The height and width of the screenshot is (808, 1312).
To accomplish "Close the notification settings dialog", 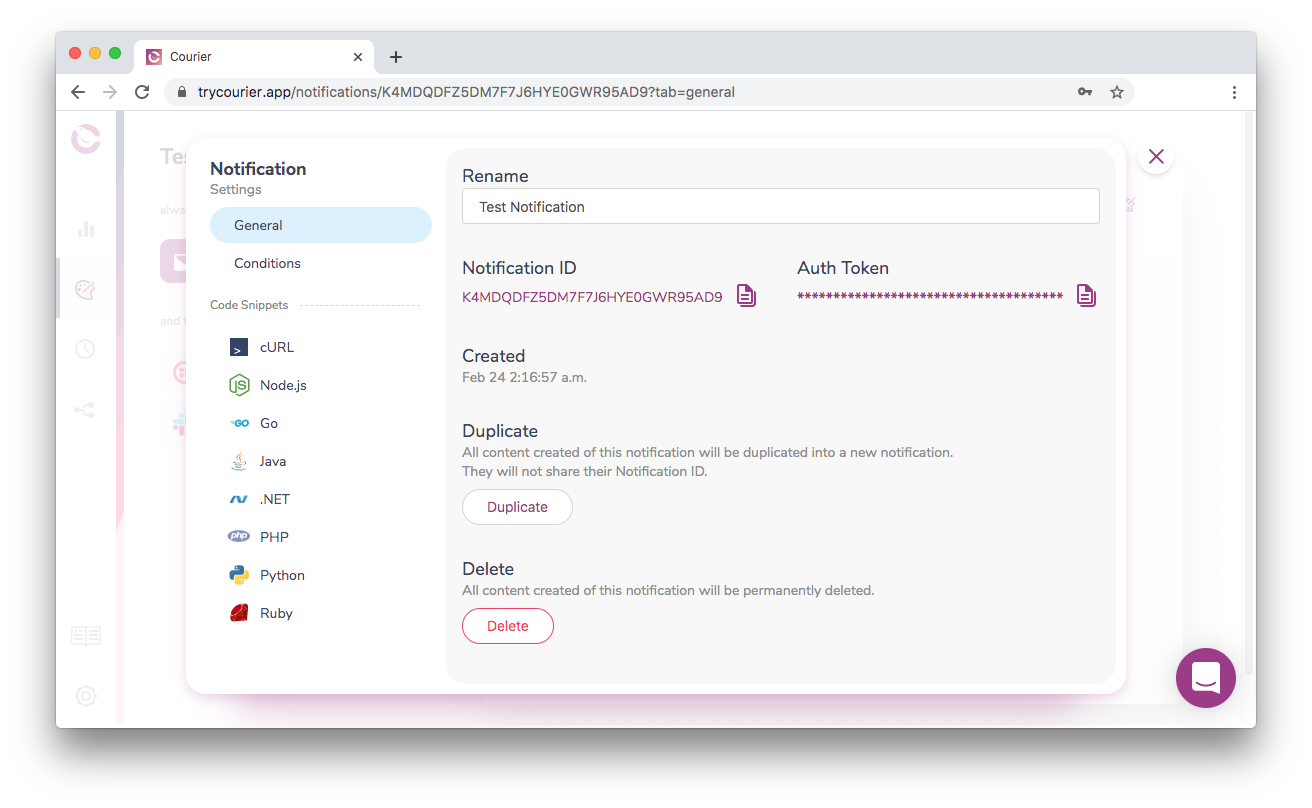I will tap(1156, 156).
